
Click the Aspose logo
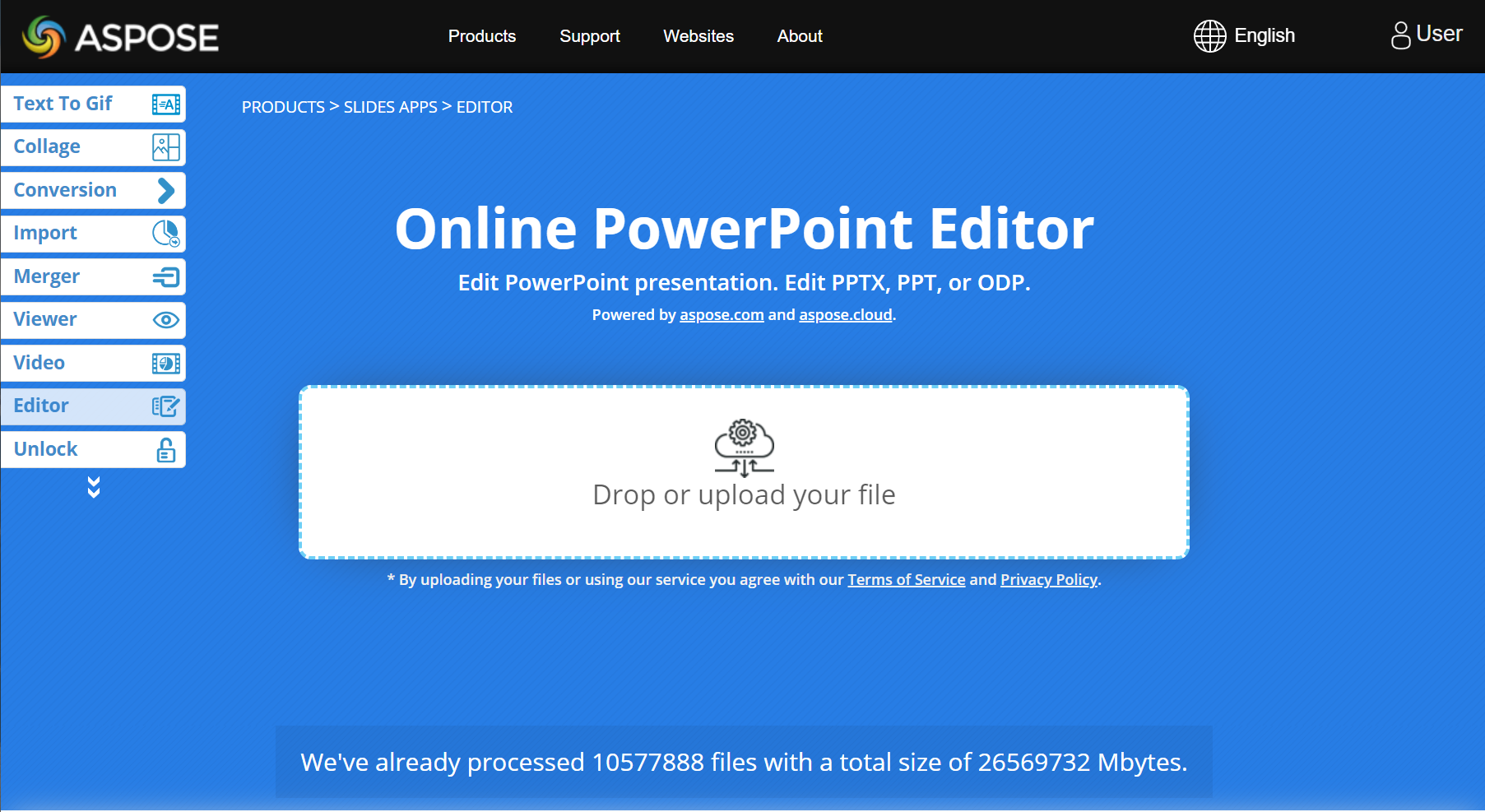(x=121, y=37)
